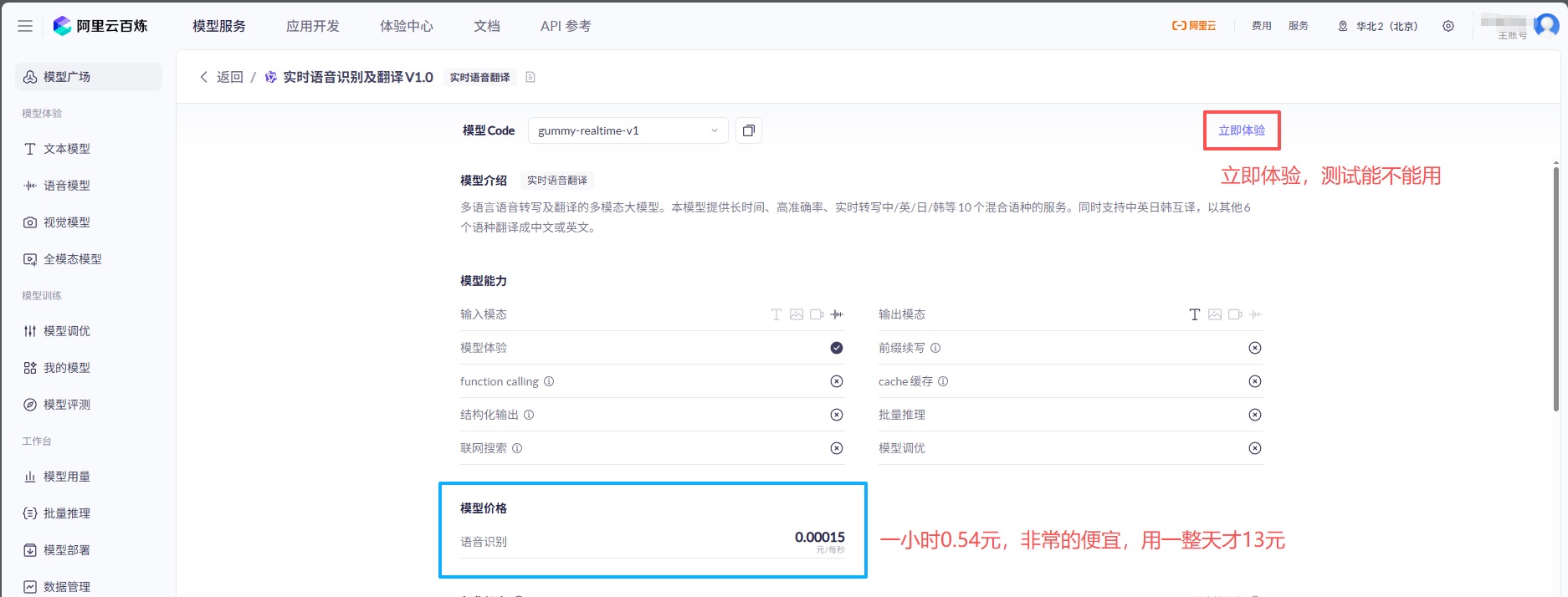Screen dimensions: 1568x597
Task: Open the 应用开发 top menu
Action: [x=313, y=26]
